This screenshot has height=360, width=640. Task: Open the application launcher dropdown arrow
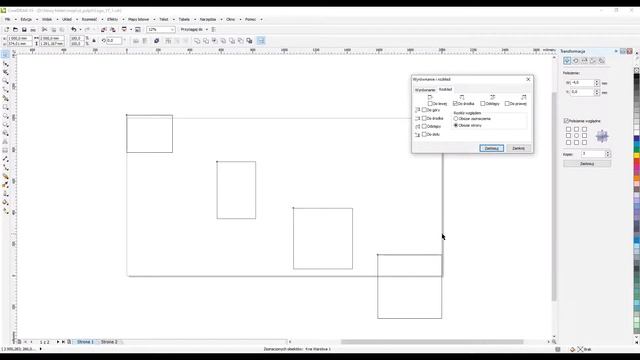click(x=131, y=29)
